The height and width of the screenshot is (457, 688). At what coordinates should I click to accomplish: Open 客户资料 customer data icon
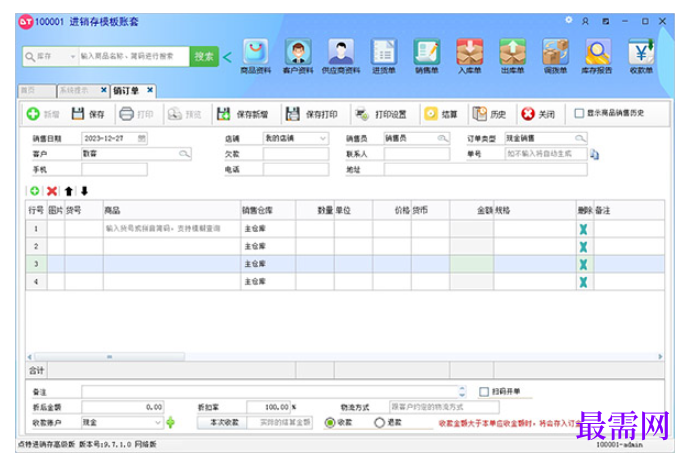[298, 56]
